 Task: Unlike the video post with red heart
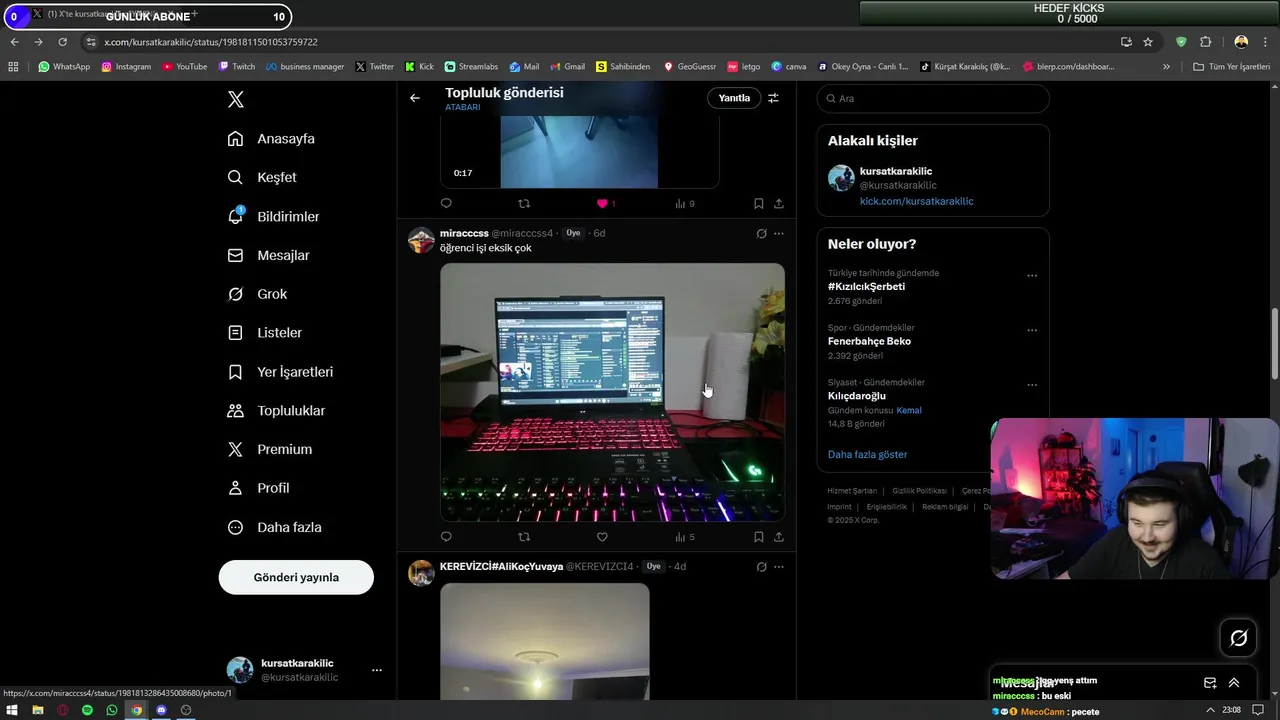coord(602,203)
